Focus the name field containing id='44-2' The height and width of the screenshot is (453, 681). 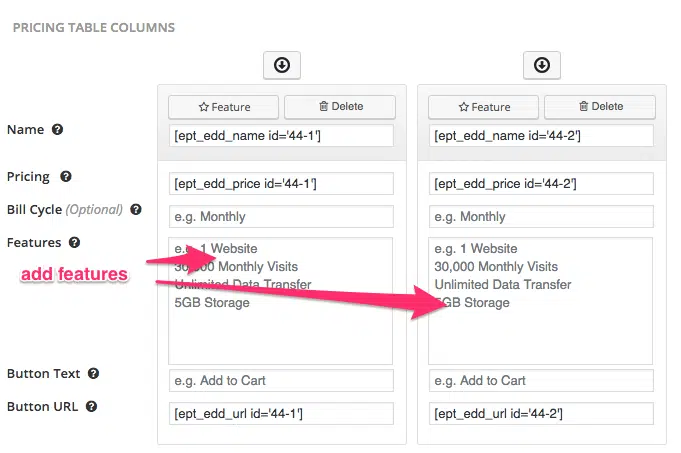click(x=541, y=136)
